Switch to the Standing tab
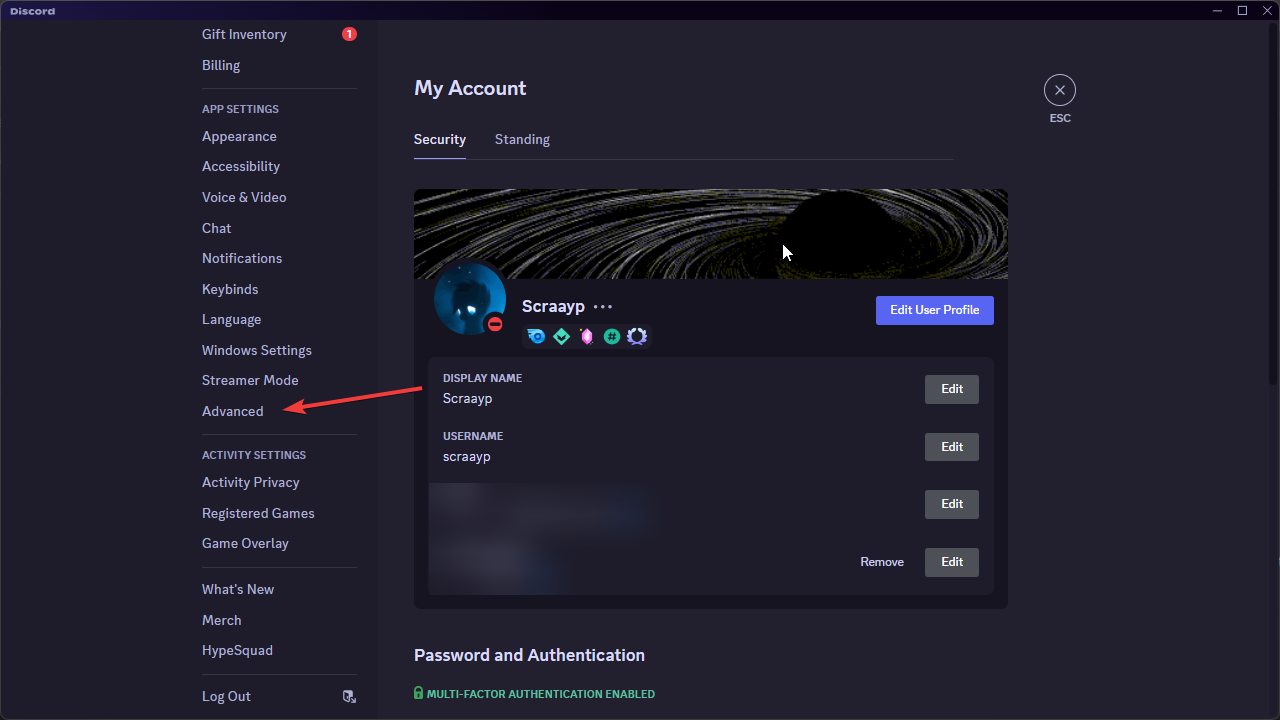The width and height of the screenshot is (1280, 720). 522,140
